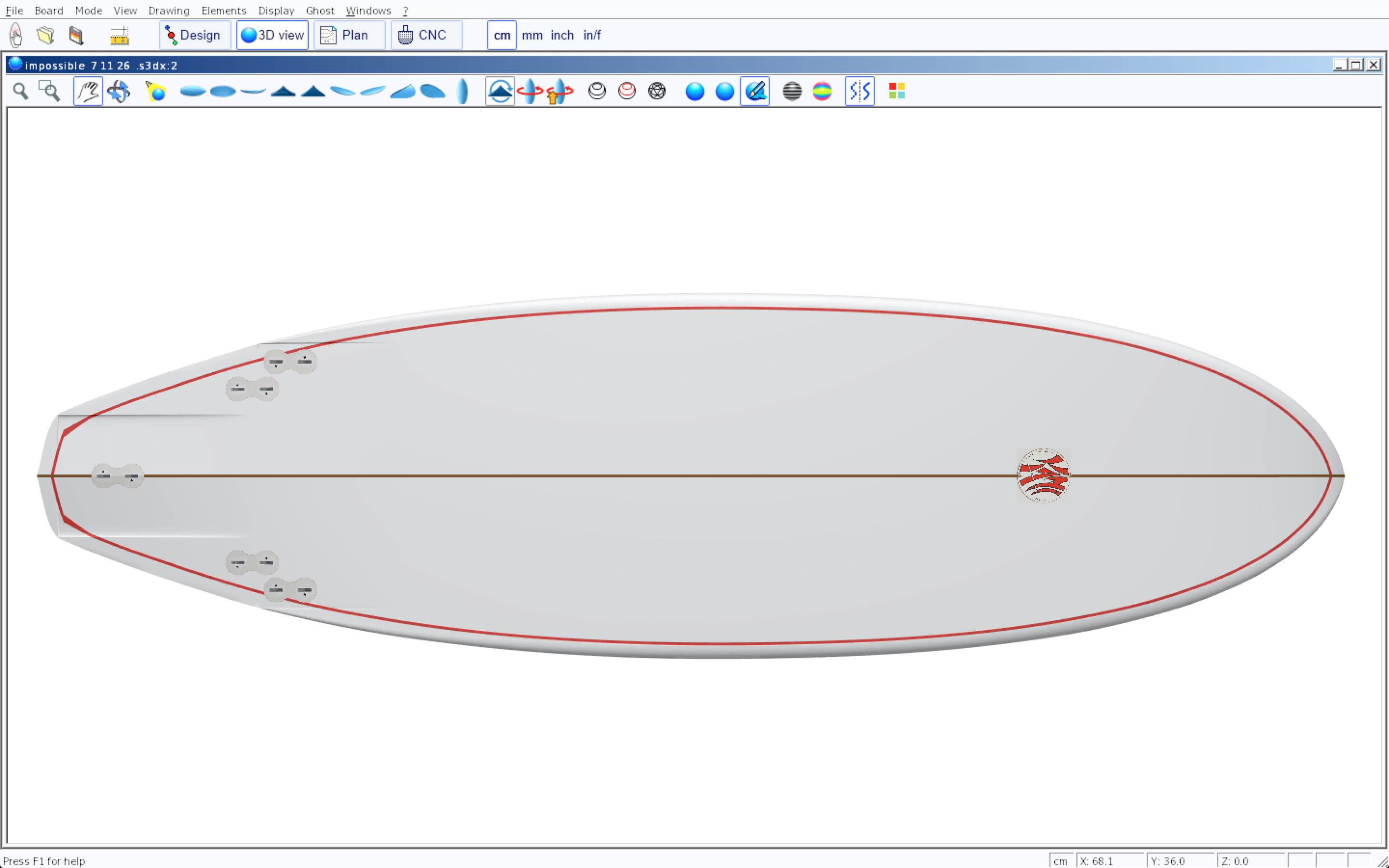Toggle the symmetry mirror S|S button
Viewport: 1389px width, 868px height.
tap(859, 91)
